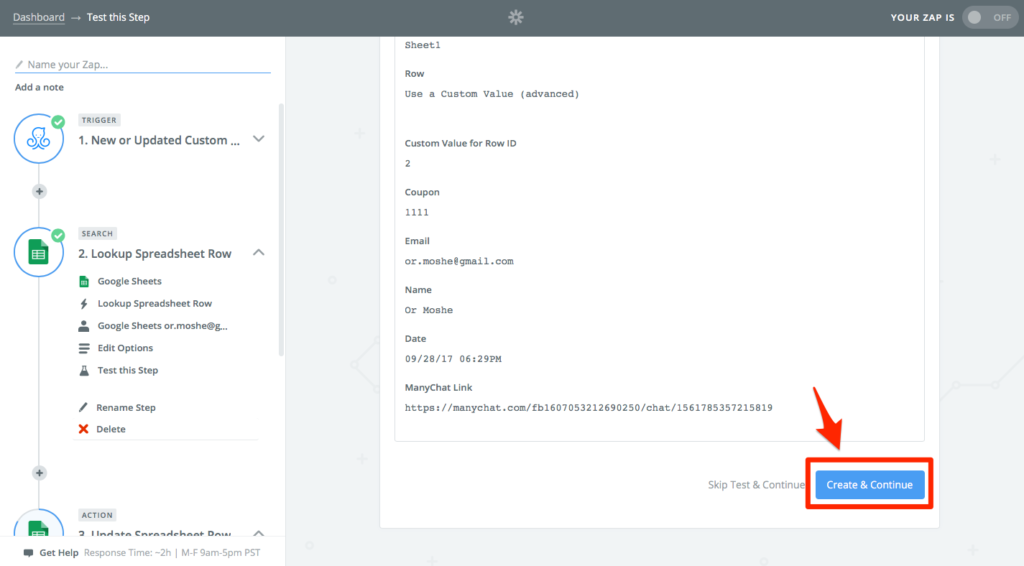The image size is (1024, 566).
Task: Click the chat bubble Get Help icon
Action: pyautogui.click(x=28, y=553)
